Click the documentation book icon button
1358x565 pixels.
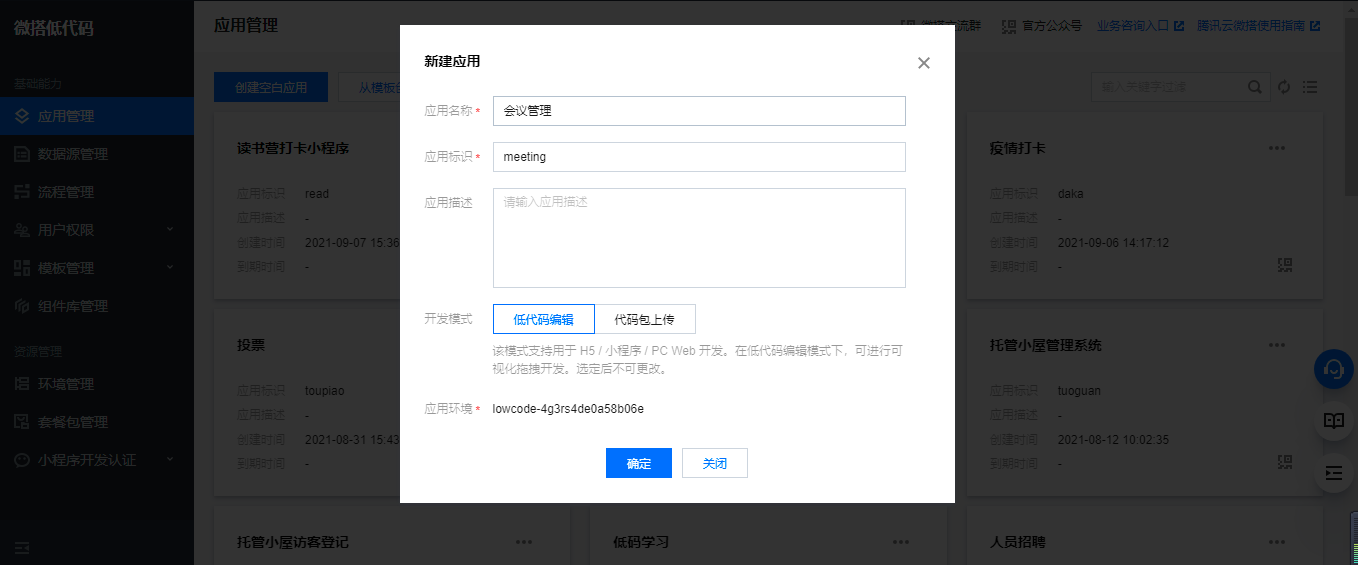pyautogui.click(x=1333, y=421)
